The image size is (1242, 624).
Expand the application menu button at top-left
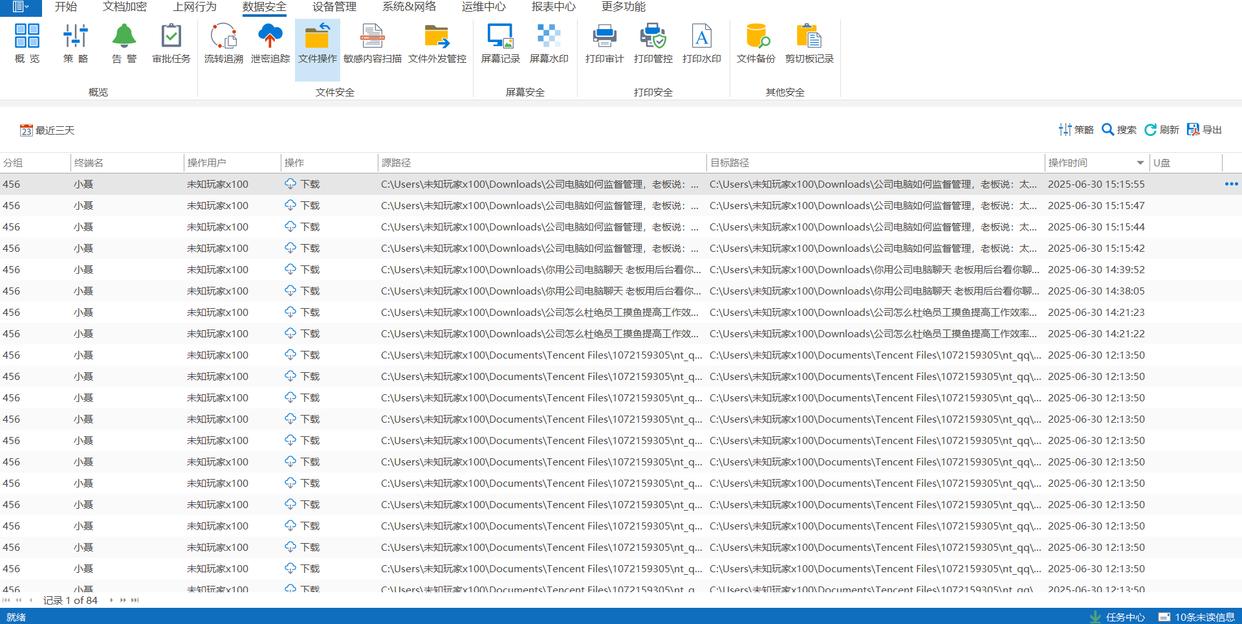click(20, 7)
